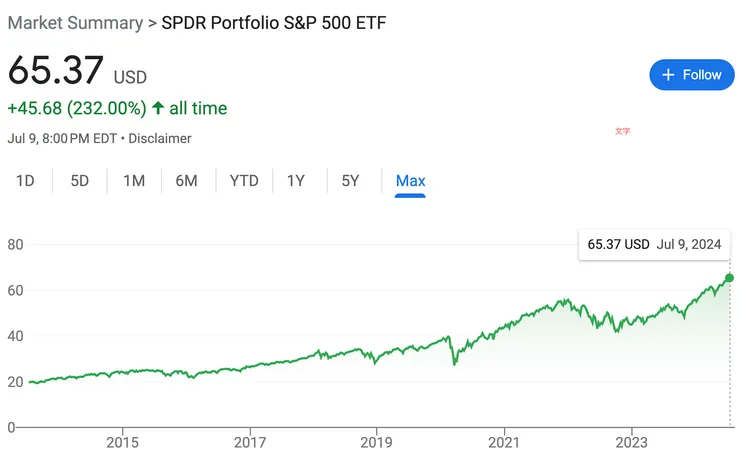Select the 1Y time range
Image resolution: width=740 pixels, height=457 pixels.
tap(296, 181)
